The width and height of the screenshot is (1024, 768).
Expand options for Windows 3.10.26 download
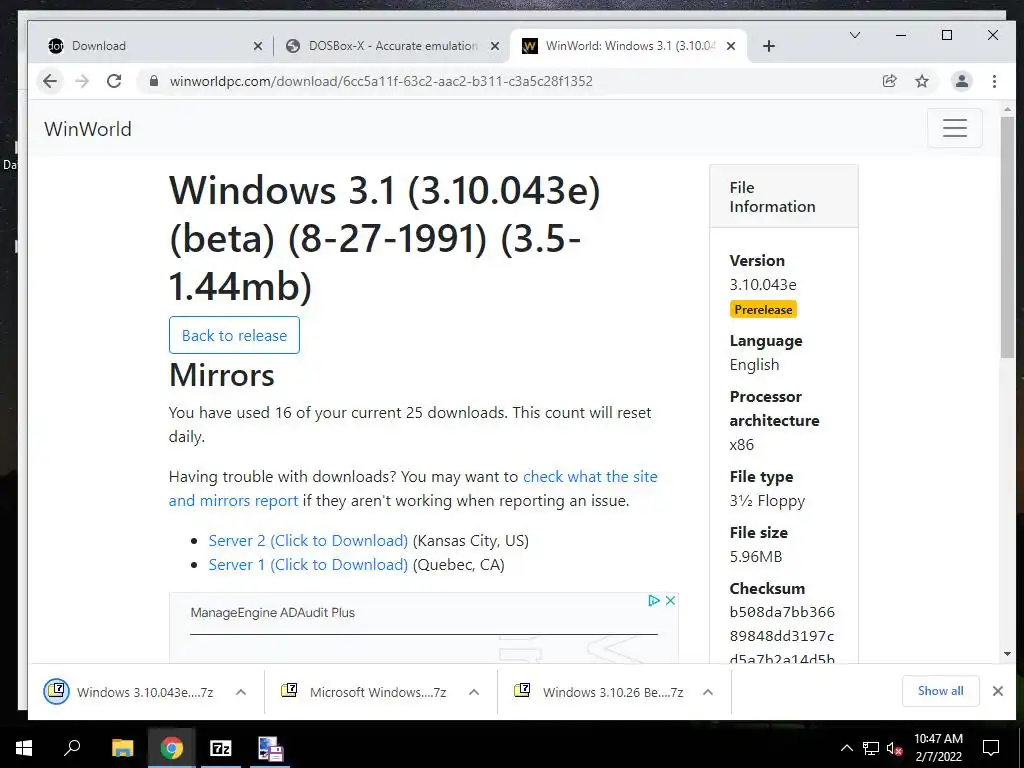coord(708,692)
